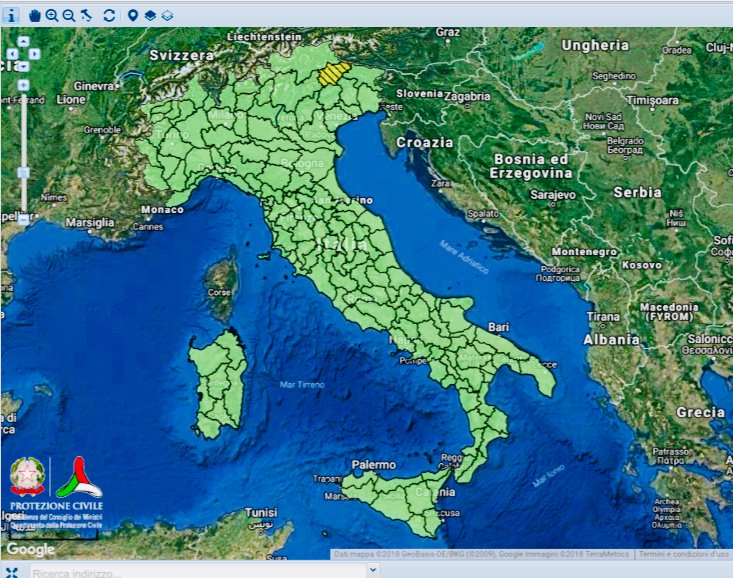The height and width of the screenshot is (578, 733).
Task: Focus the Ricerca indirizzo search field
Action: pyautogui.click(x=198, y=572)
